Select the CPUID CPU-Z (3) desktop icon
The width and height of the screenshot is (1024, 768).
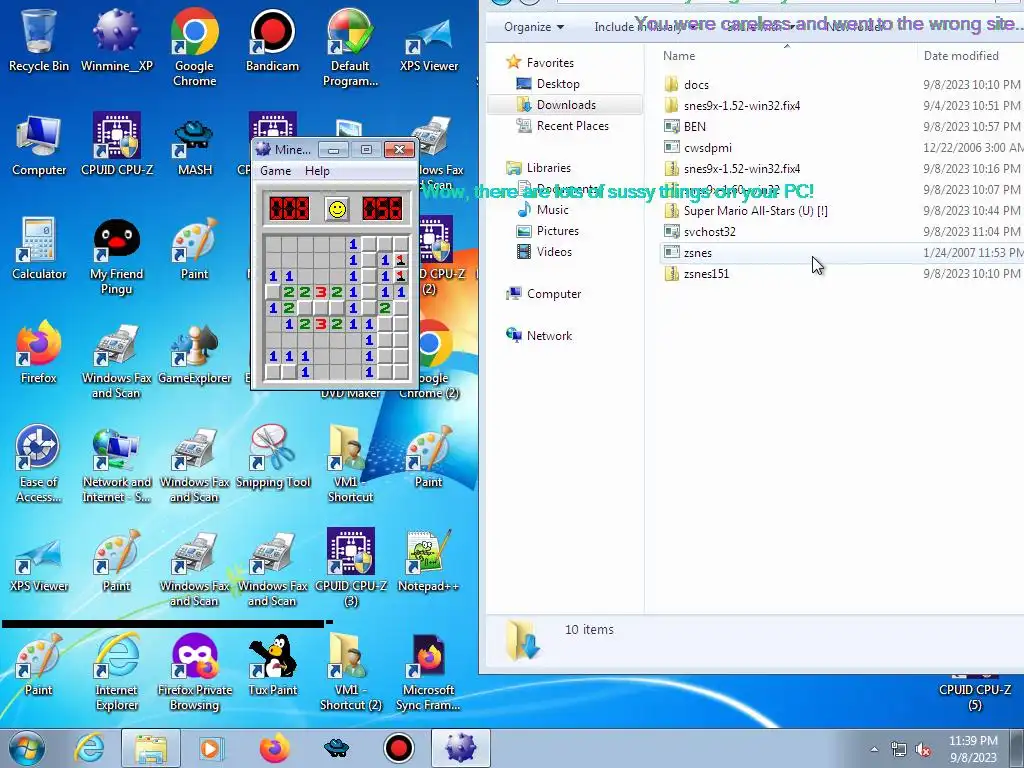pyautogui.click(x=350, y=568)
